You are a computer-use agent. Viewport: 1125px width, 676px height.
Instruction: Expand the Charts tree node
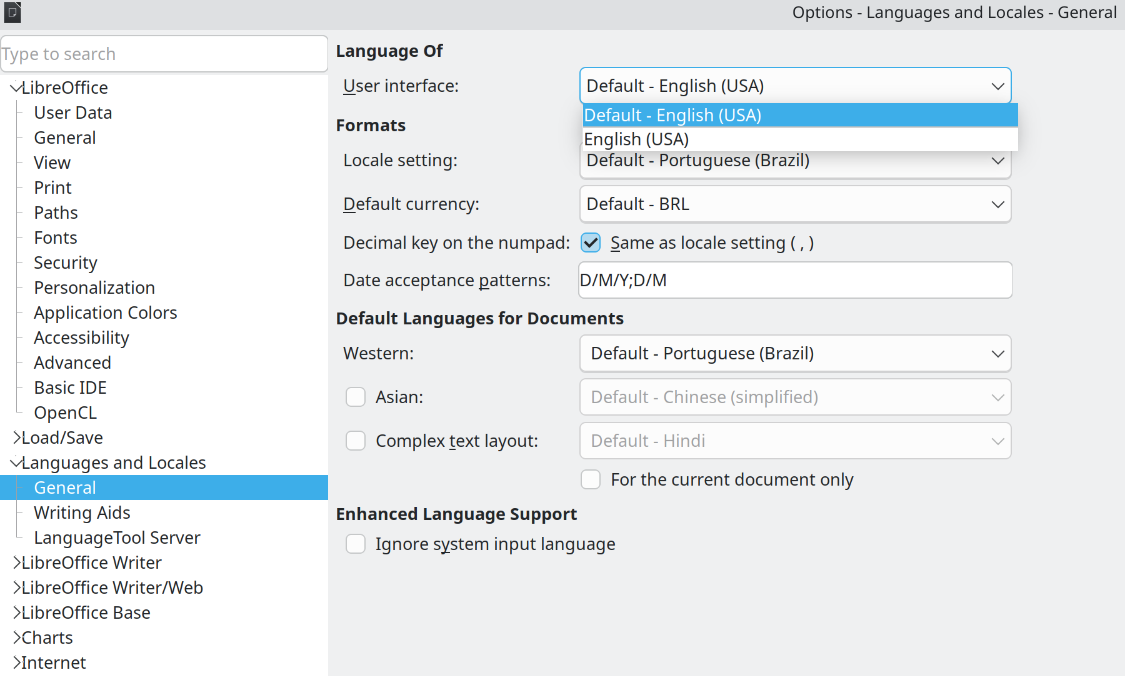click(x=16, y=638)
